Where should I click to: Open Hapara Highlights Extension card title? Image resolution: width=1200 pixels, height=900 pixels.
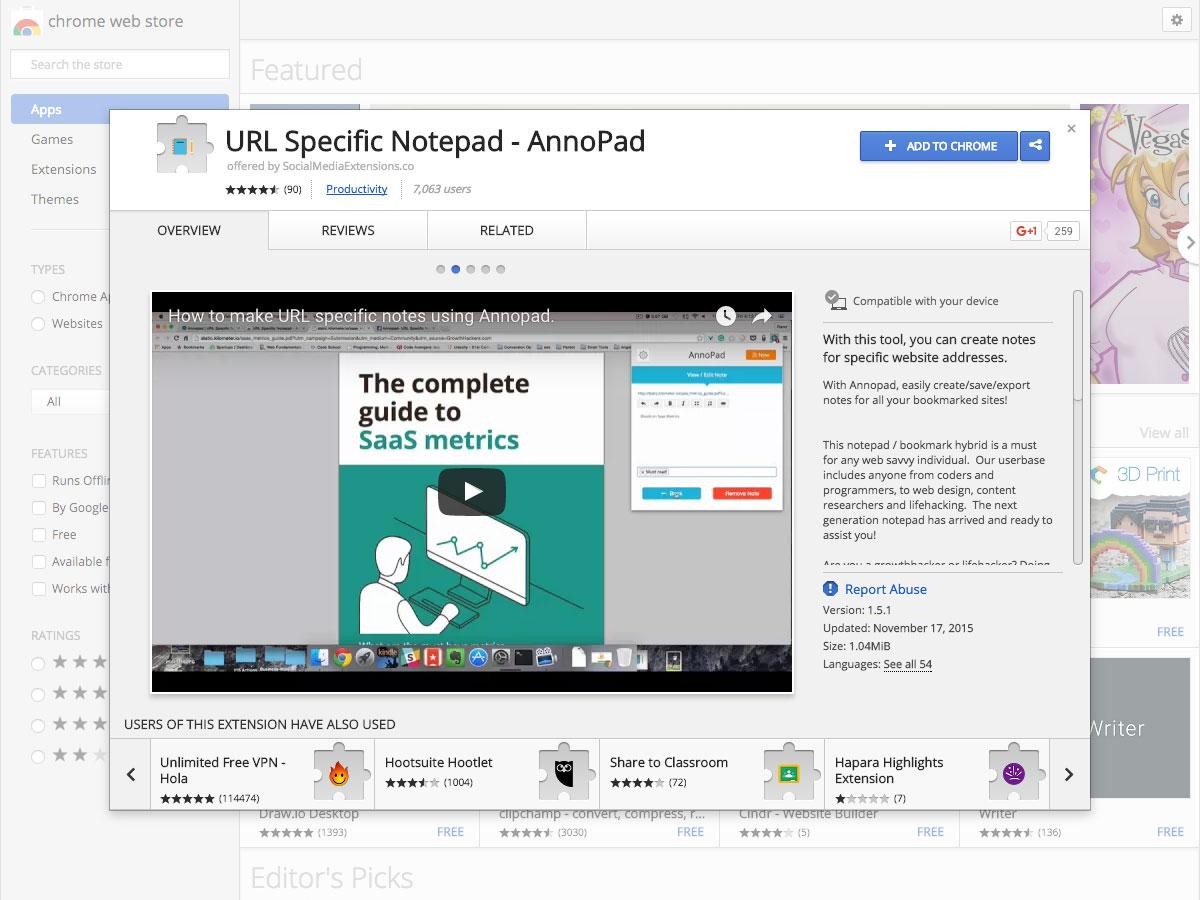tap(889, 770)
